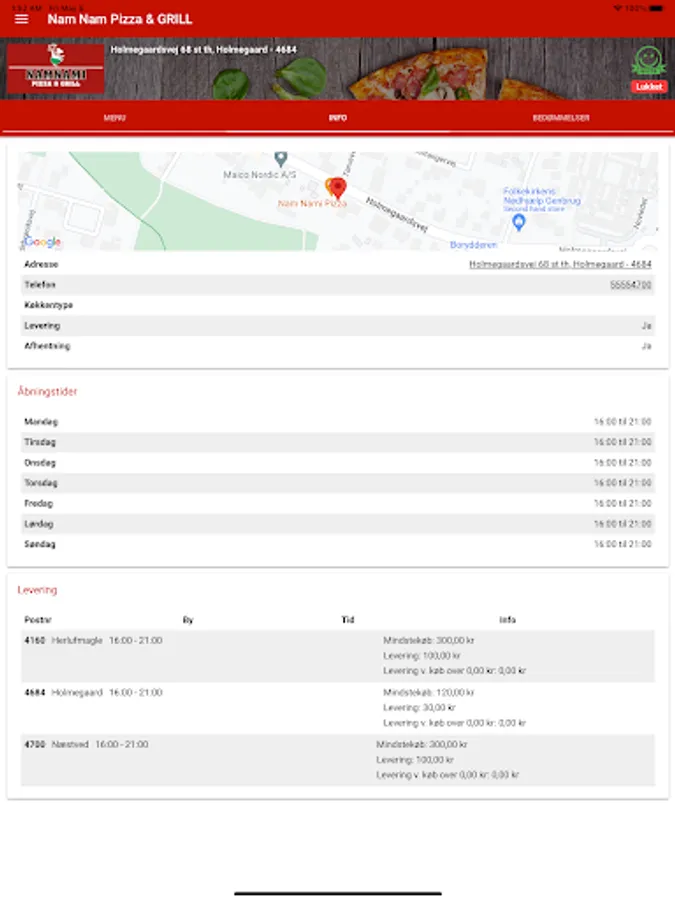The height and width of the screenshot is (900, 675).
Task: Click the Afhentning info row
Action: tap(338, 346)
